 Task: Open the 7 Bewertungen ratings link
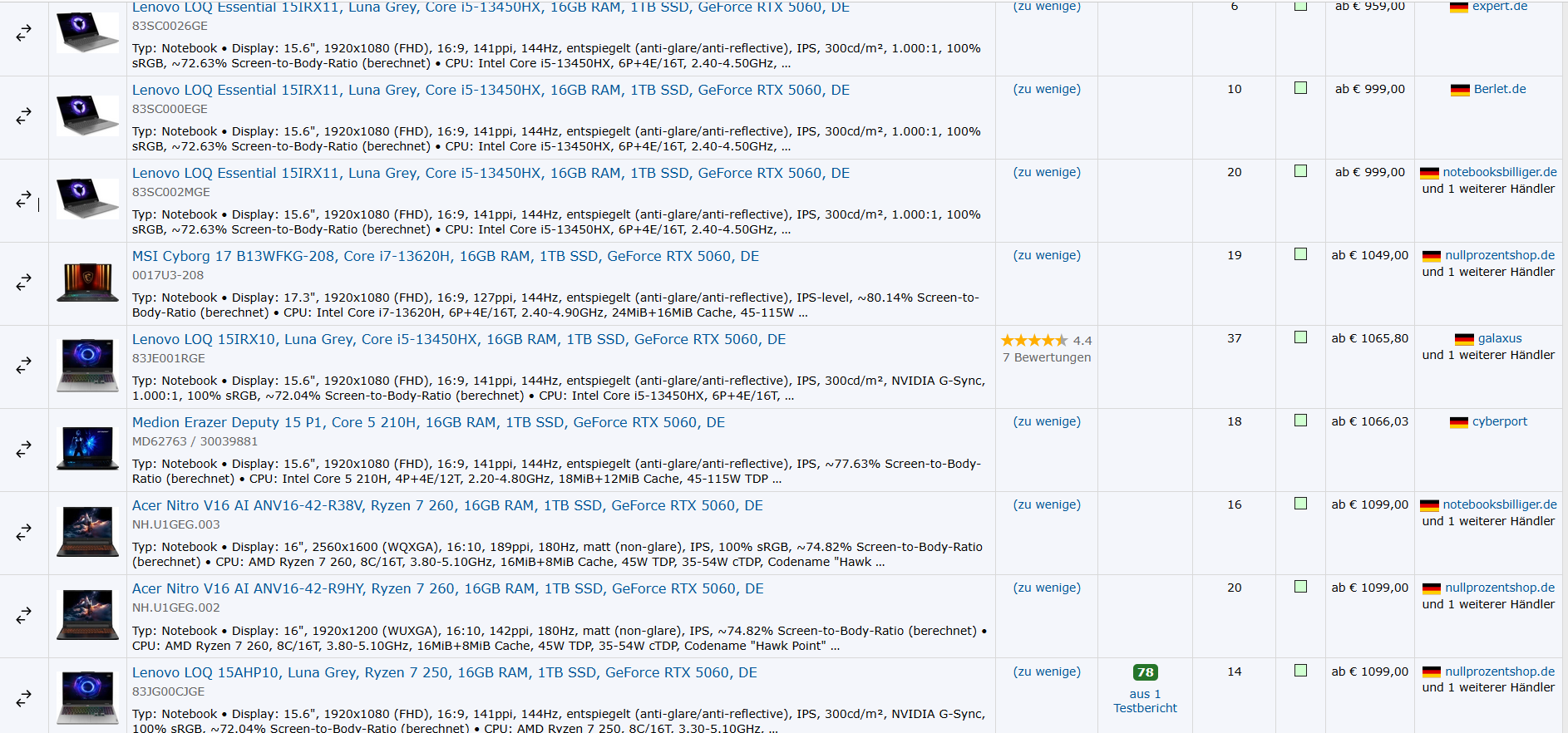[1047, 357]
